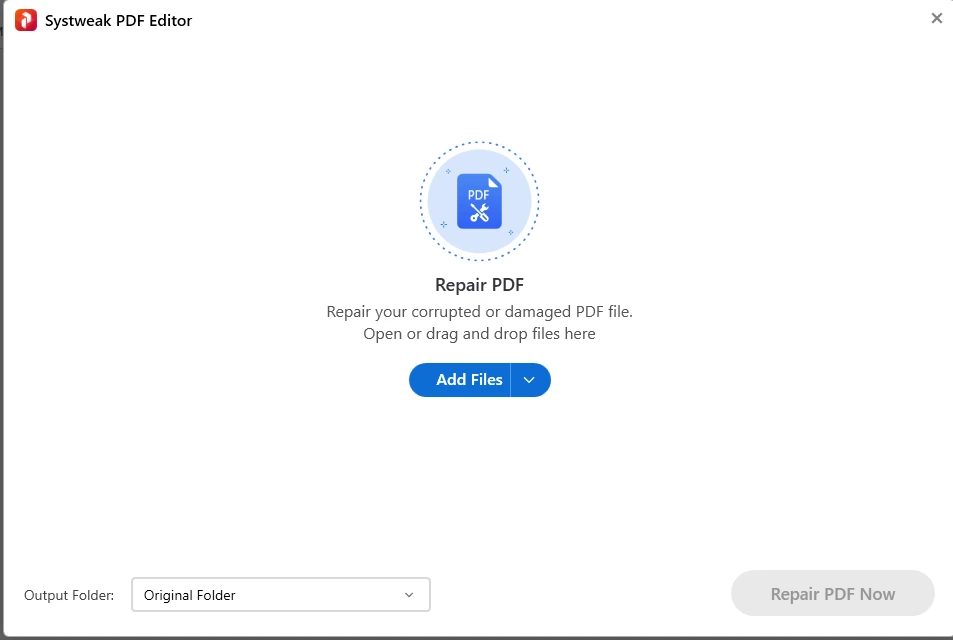
Task: Click the Repair PDF document icon
Action: (x=480, y=201)
